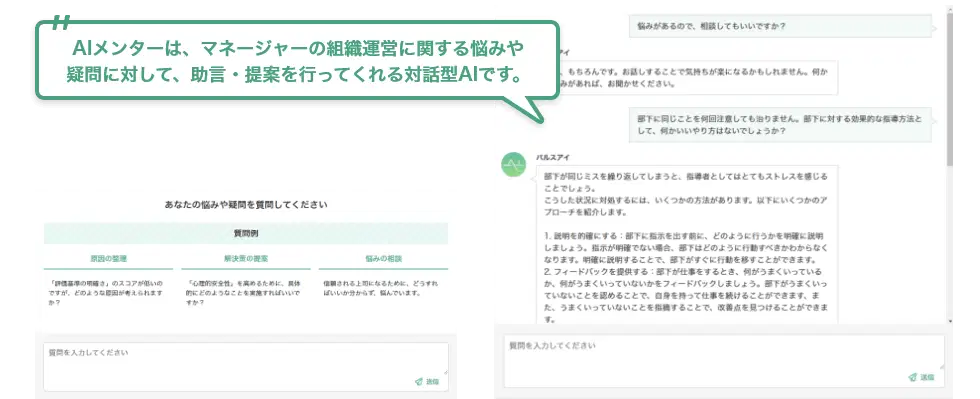Image resolution: width=980 pixels, height=399 pixels.
Task: Click the 質問例 header bar
Action: [x=246, y=233]
